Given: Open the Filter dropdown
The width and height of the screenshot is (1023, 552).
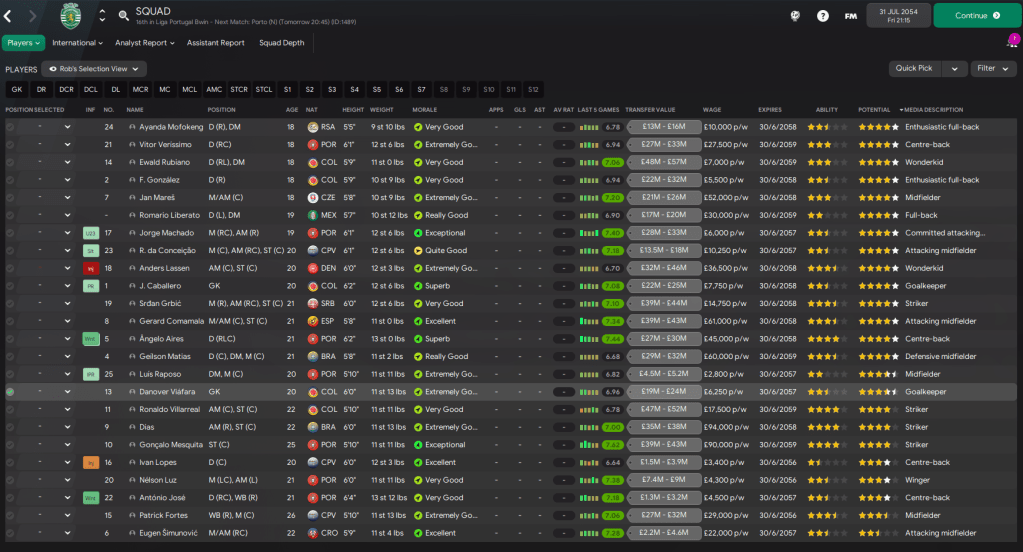Looking at the screenshot, I should pos(993,69).
